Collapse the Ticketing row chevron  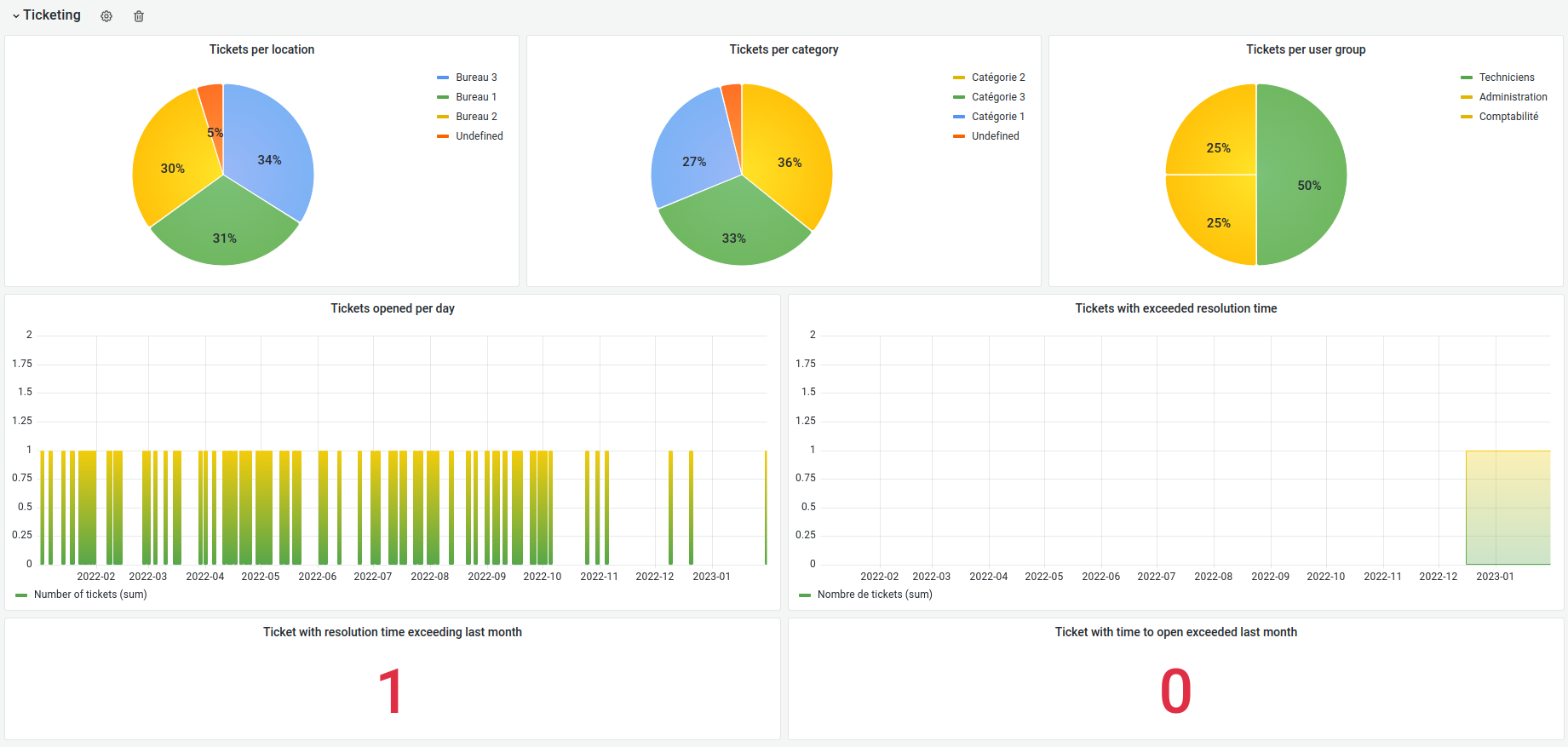coord(15,16)
